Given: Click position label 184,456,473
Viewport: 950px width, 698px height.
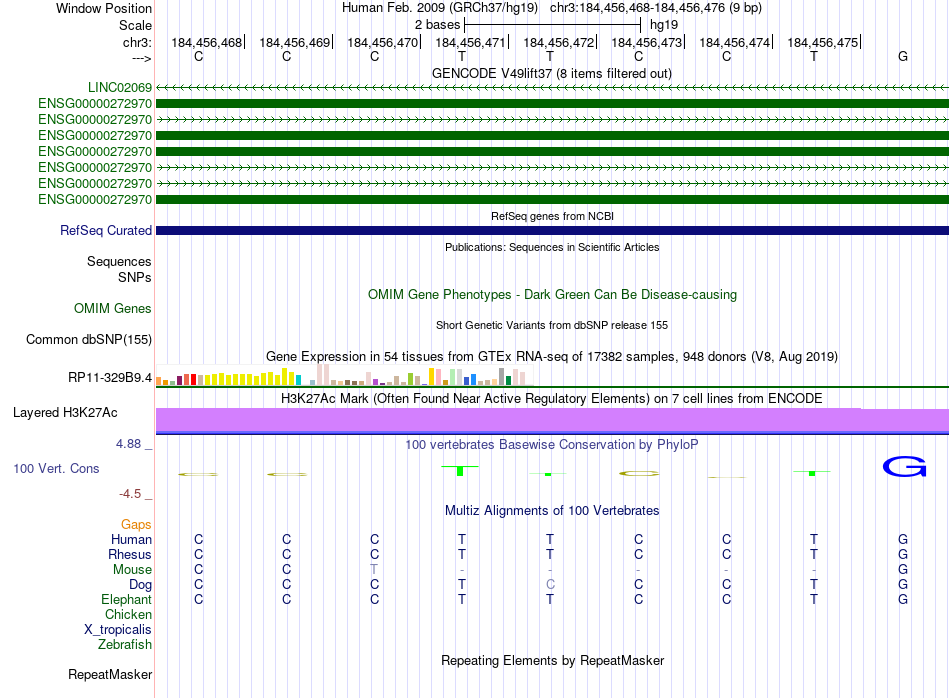Looking at the screenshot, I should tap(646, 42).
